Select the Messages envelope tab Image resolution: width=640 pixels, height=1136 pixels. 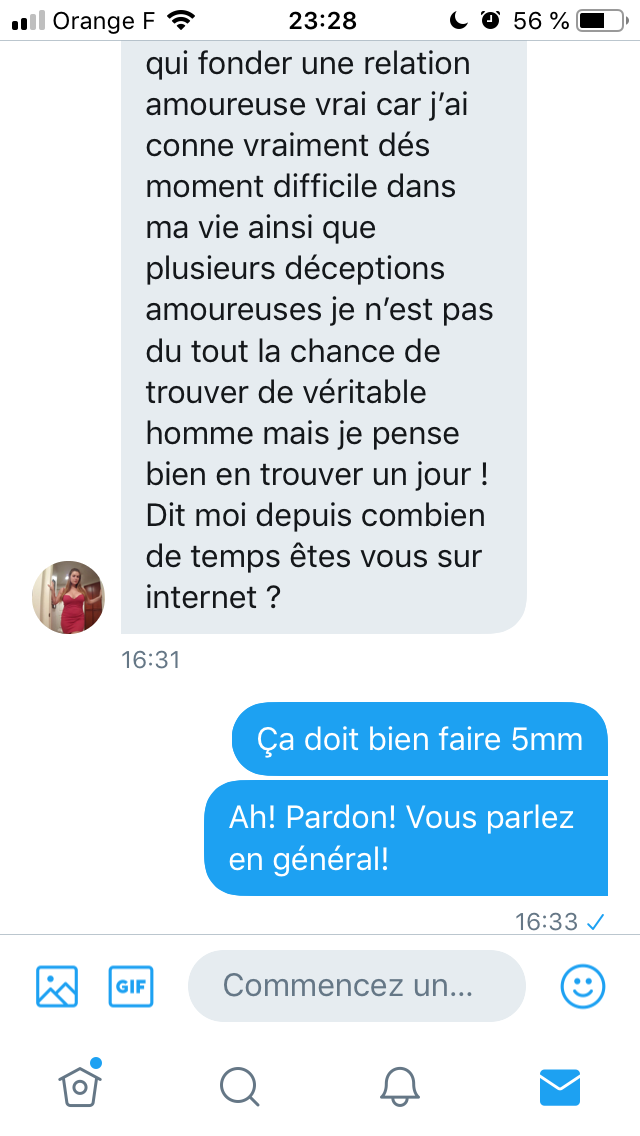(560, 1087)
